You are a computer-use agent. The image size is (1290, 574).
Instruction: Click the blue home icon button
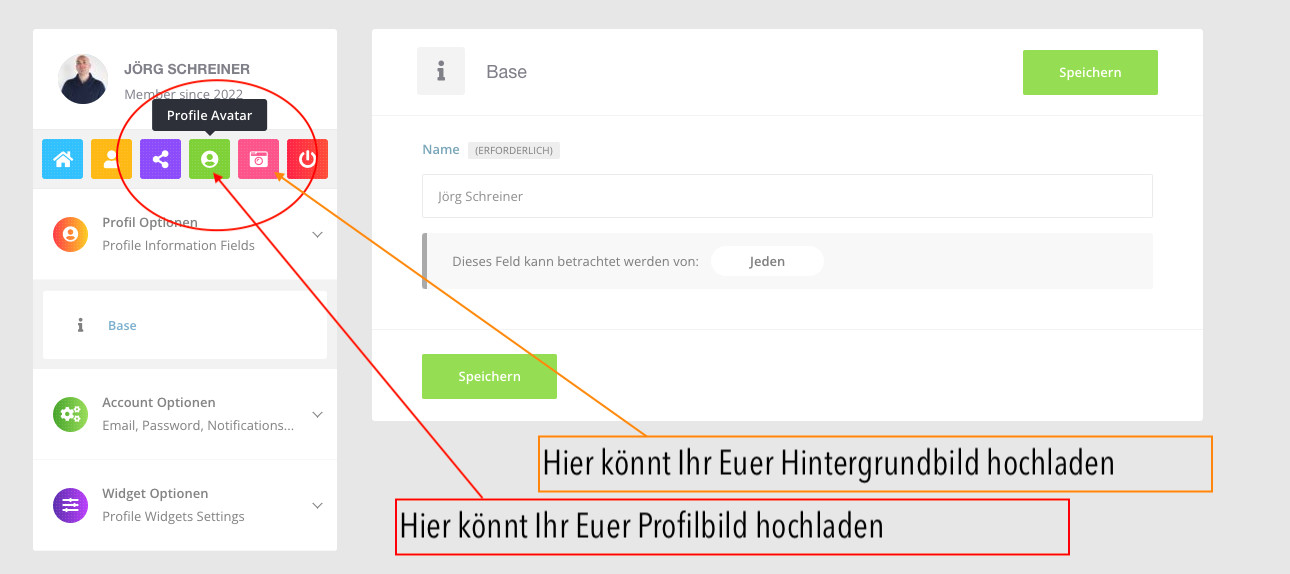(x=62, y=159)
